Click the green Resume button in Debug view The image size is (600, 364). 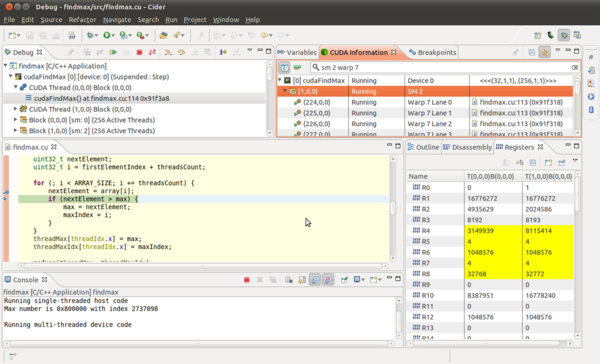pyautogui.click(x=113, y=52)
